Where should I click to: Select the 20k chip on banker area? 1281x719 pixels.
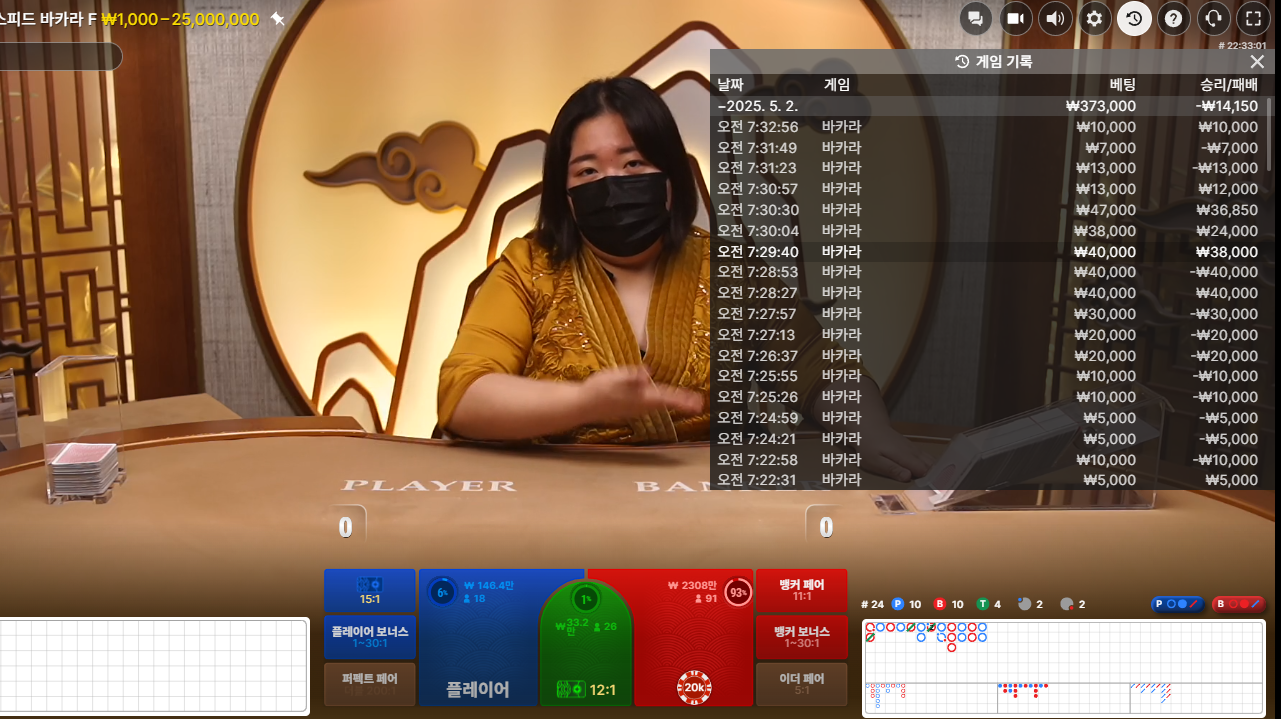[x=694, y=686]
